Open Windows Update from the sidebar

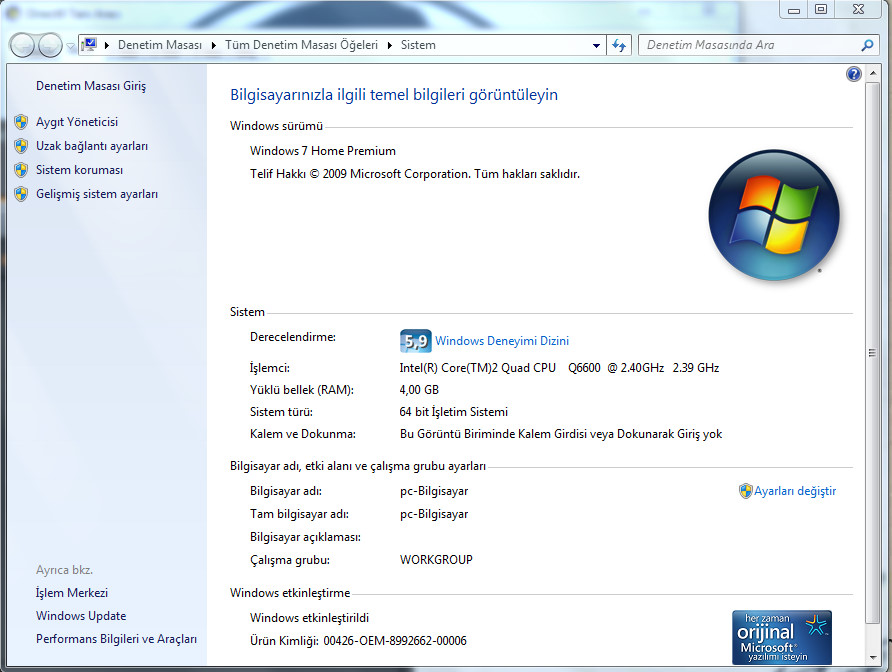(81, 616)
